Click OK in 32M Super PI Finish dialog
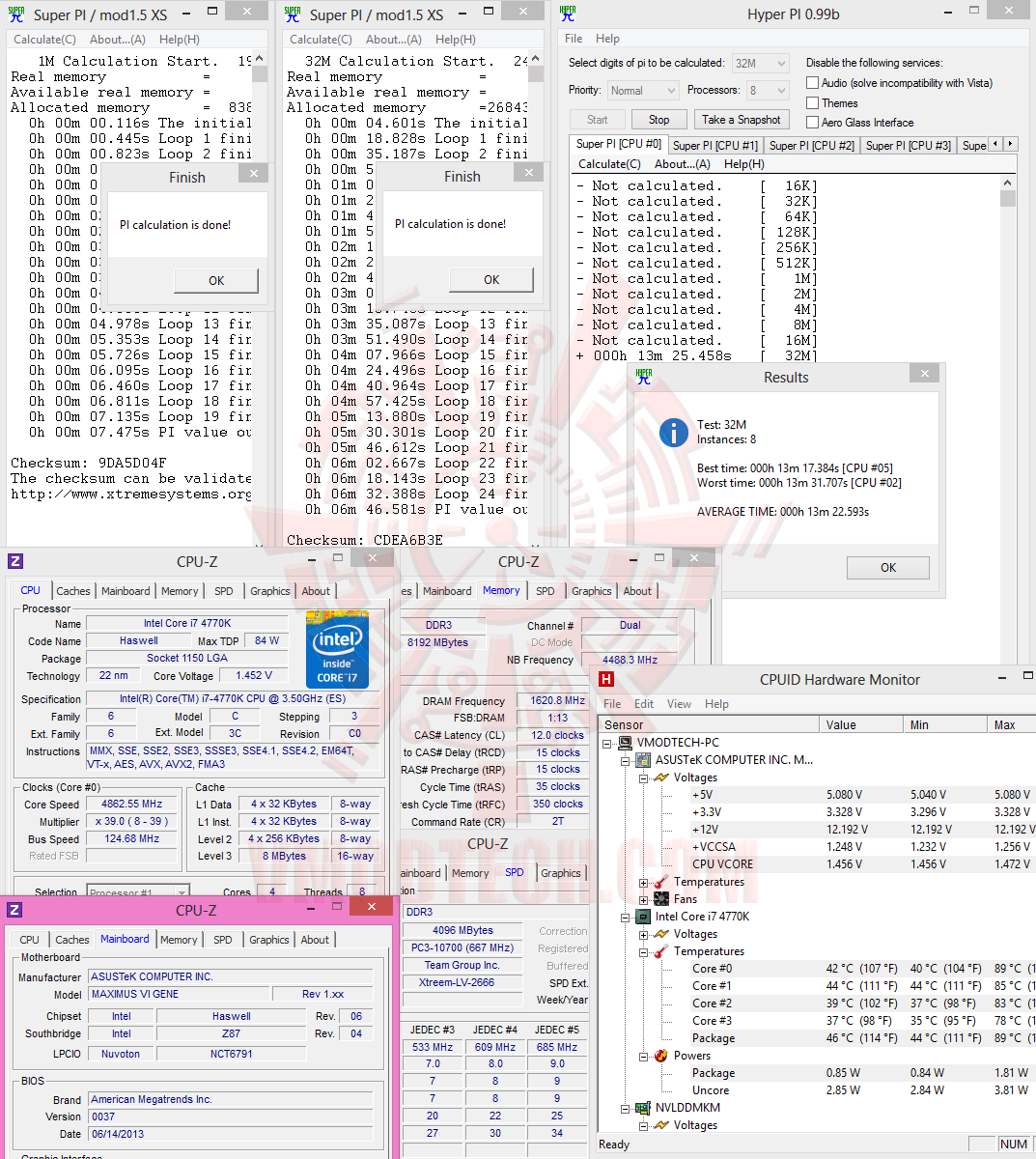Image resolution: width=1036 pixels, height=1159 pixels. [x=491, y=279]
